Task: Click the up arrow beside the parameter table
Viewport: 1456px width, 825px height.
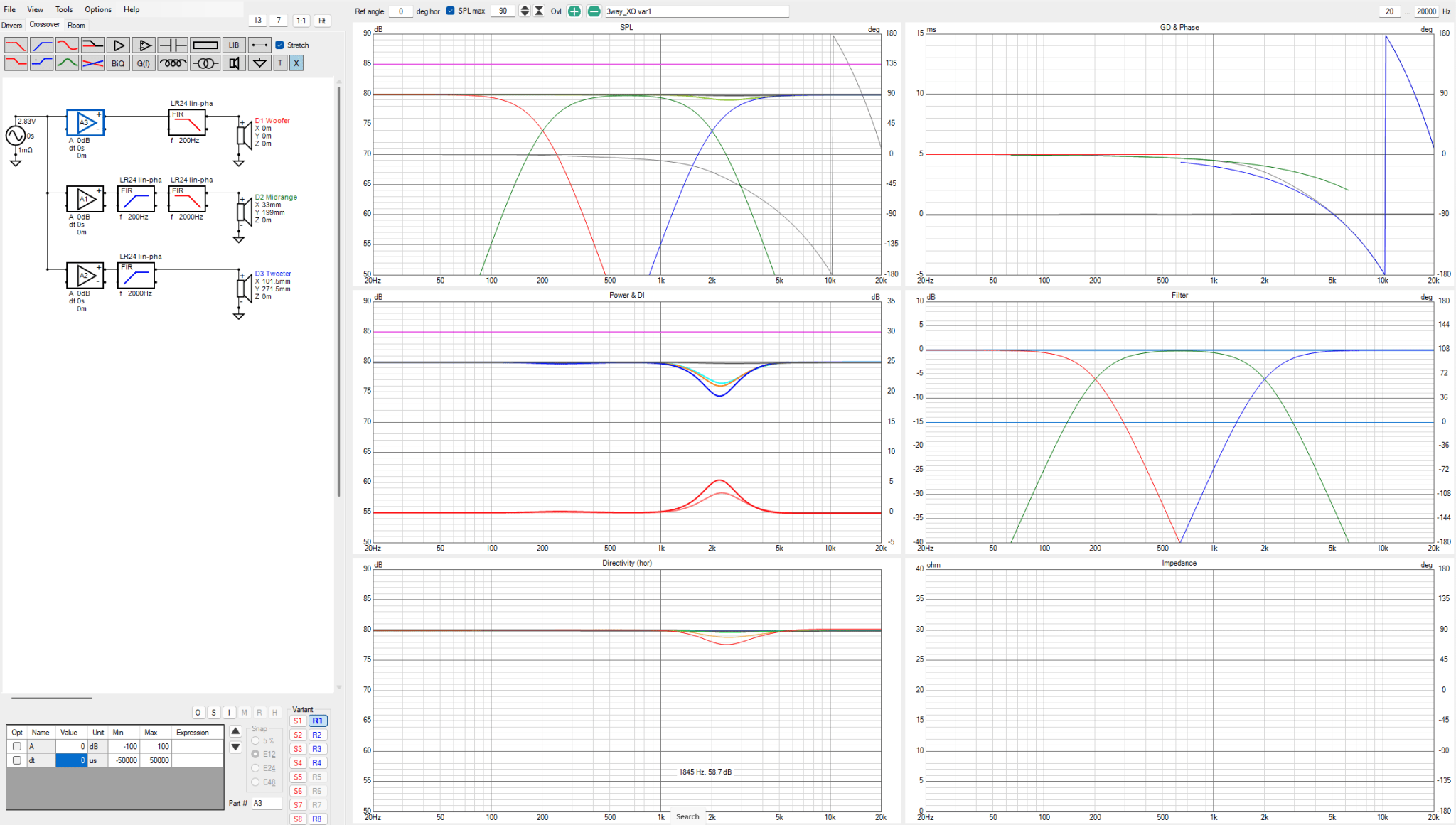Action: coord(235,731)
